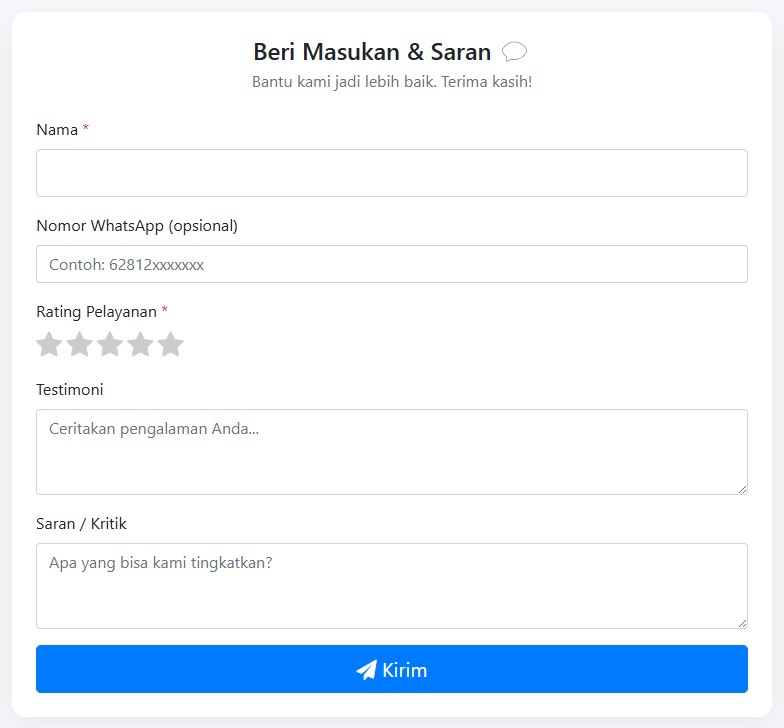Click the Nomor WhatsApp (opsional) label
Screen dimensions: 784x728
[x=137, y=226]
